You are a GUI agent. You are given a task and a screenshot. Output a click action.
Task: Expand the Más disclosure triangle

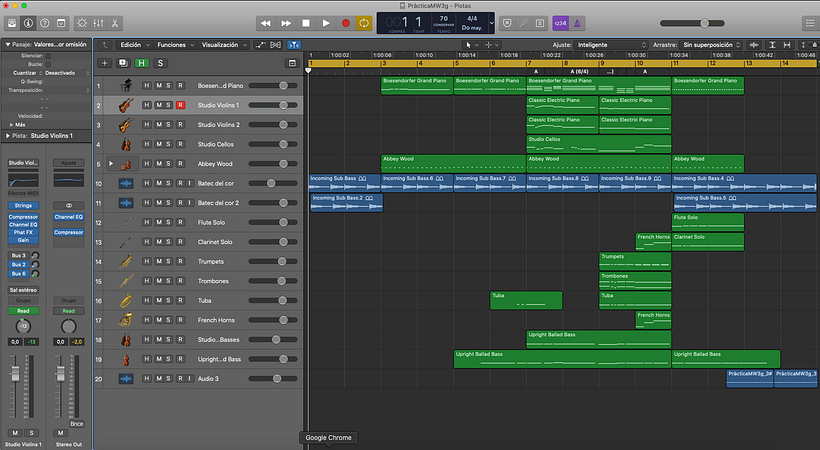[x=11, y=125]
